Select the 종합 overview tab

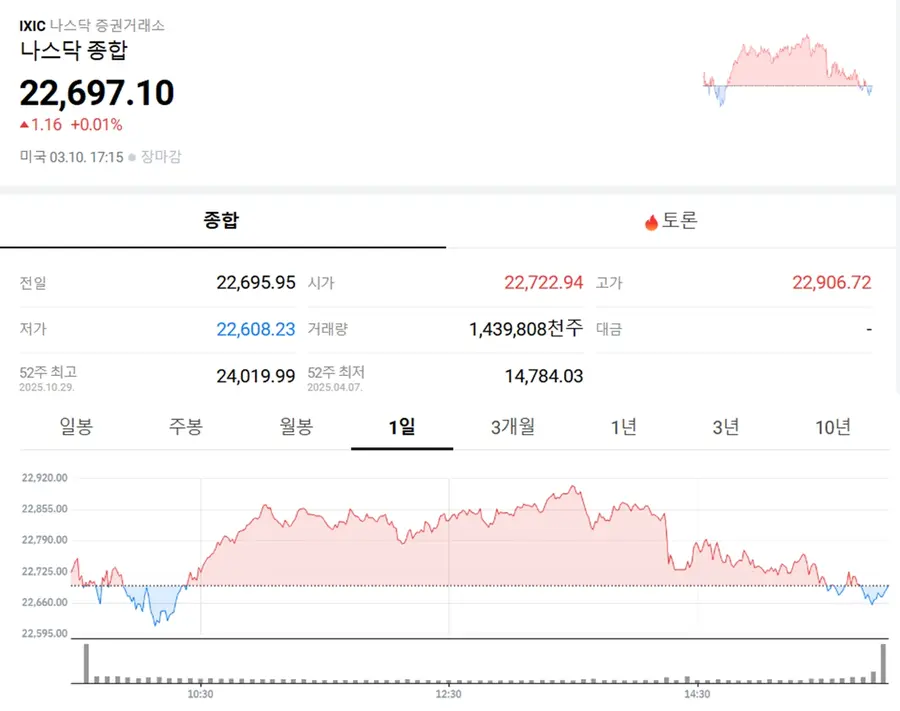click(x=222, y=221)
